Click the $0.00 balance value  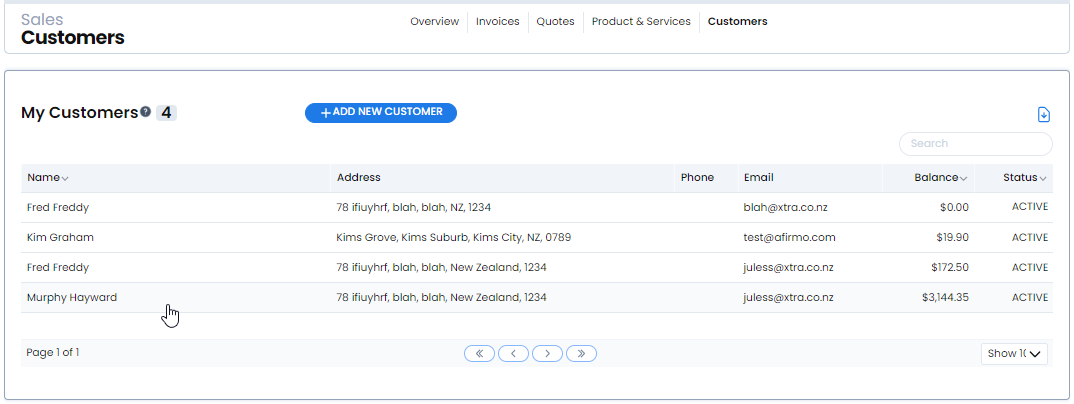(x=955, y=207)
